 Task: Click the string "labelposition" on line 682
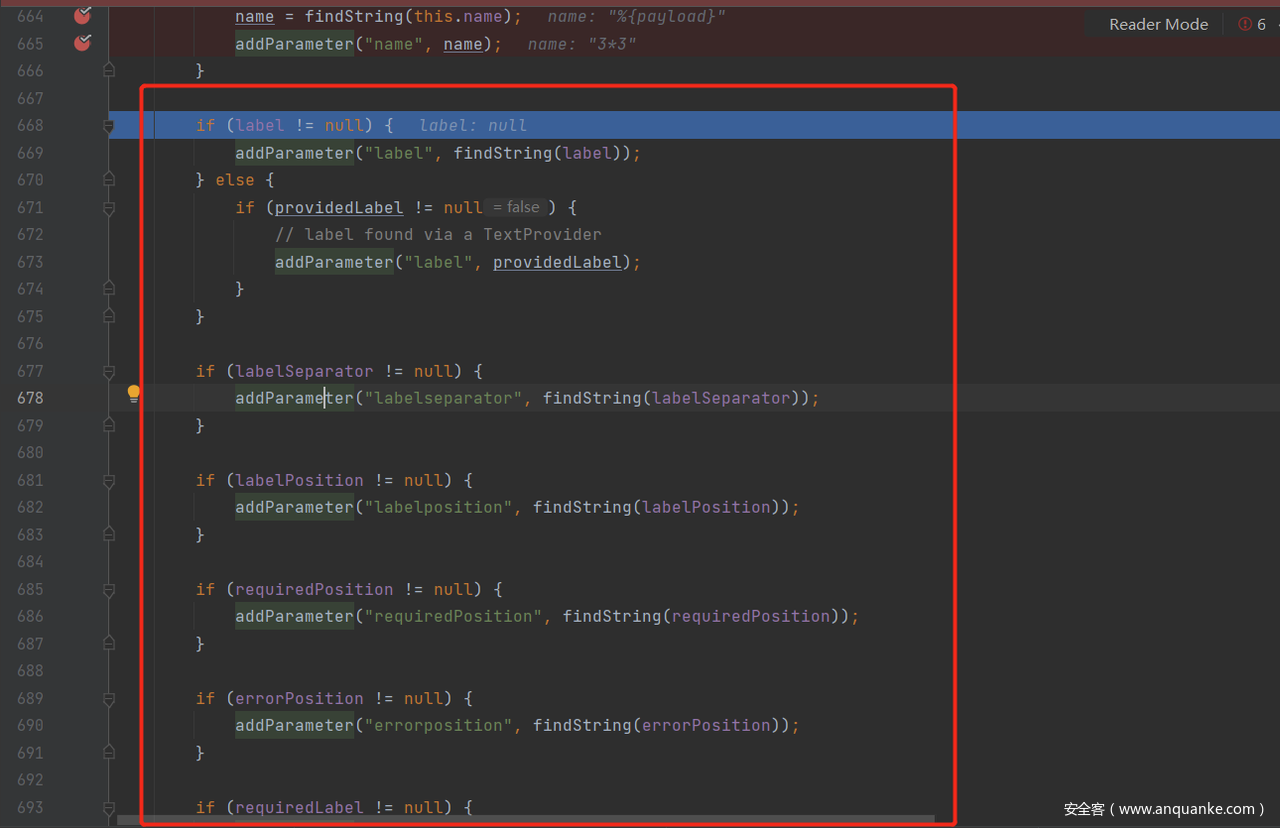click(438, 507)
